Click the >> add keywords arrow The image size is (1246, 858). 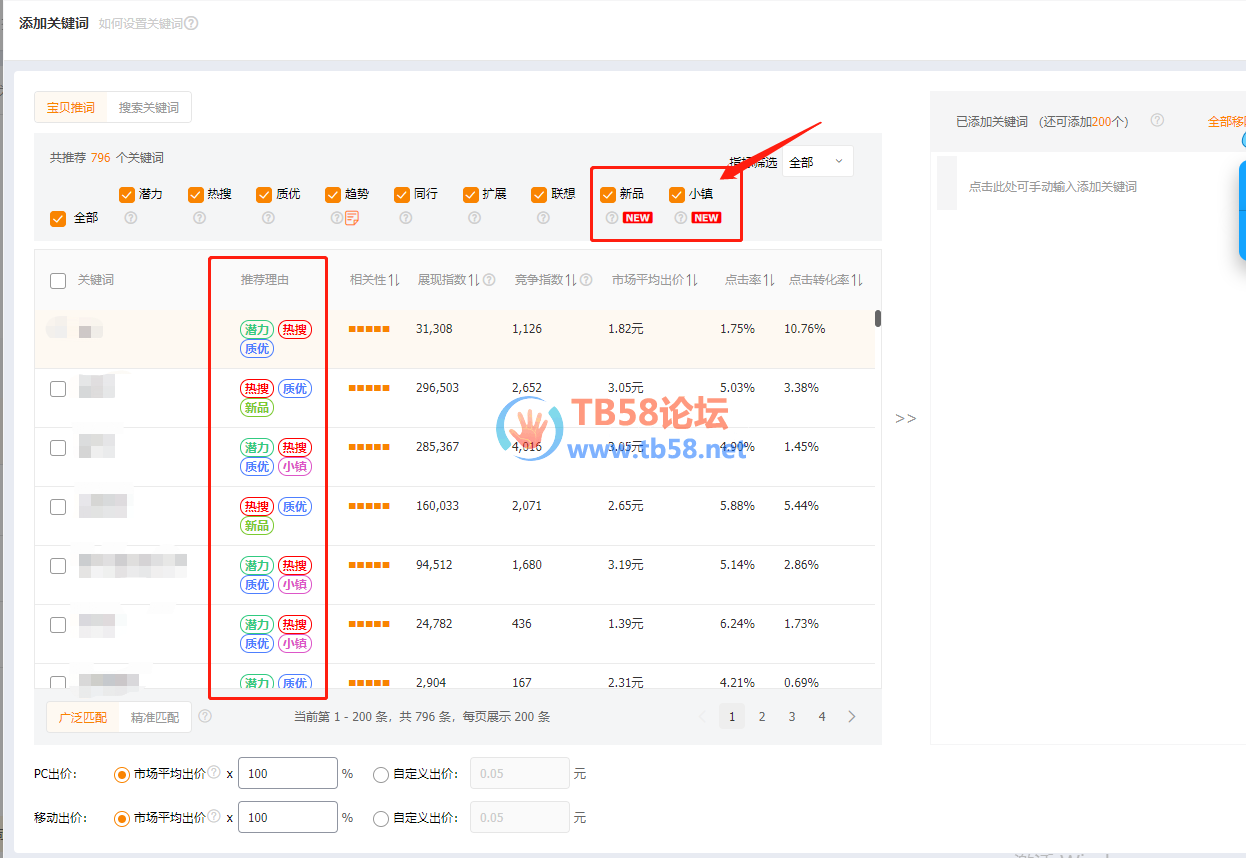[x=905, y=418]
